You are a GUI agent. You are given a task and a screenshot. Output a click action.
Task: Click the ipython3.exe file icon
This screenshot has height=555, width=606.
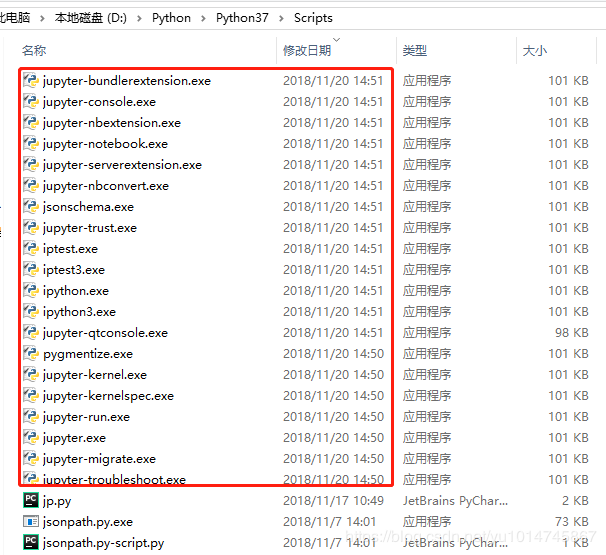(x=31, y=312)
